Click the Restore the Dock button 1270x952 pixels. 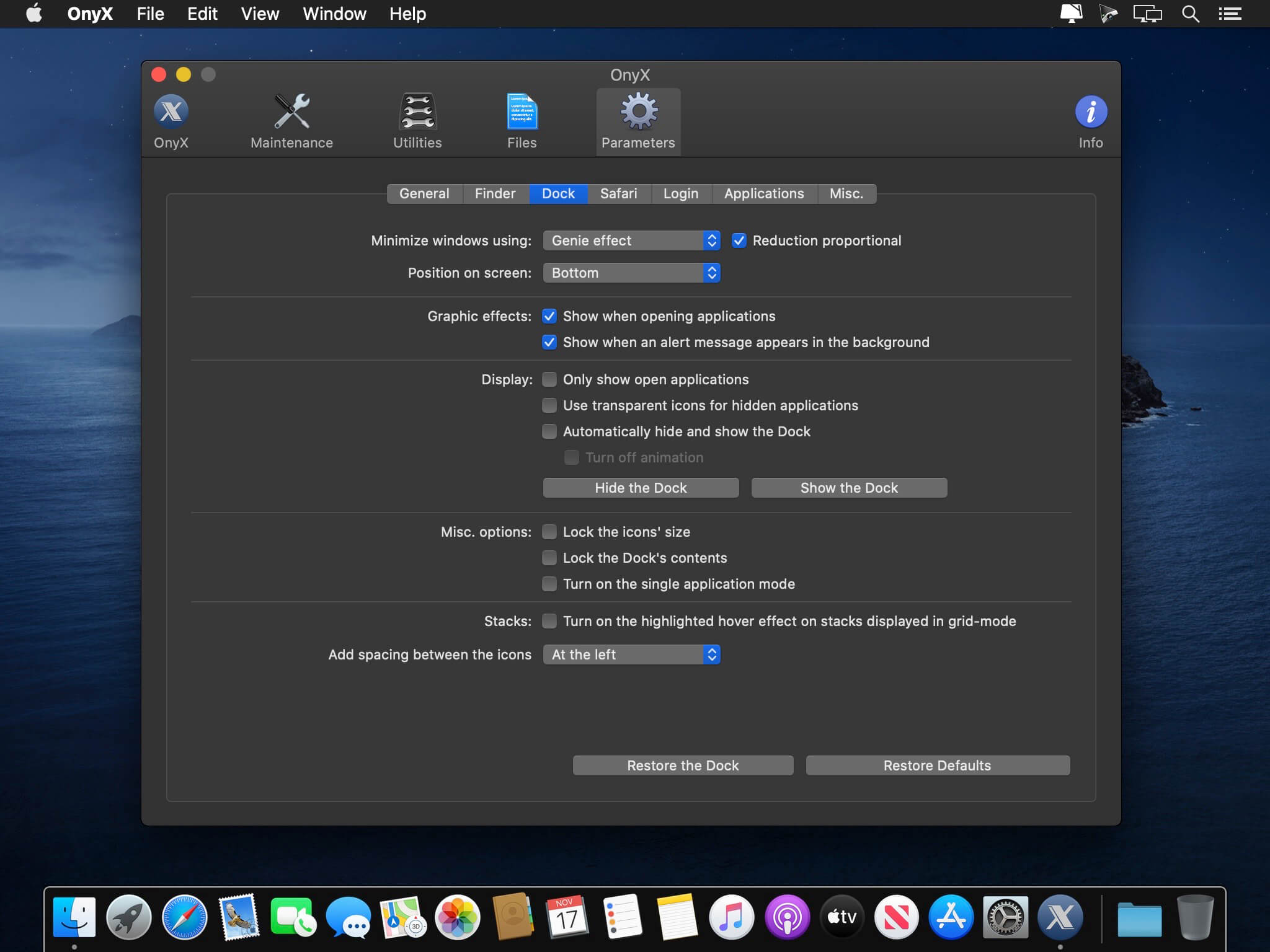point(683,765)
